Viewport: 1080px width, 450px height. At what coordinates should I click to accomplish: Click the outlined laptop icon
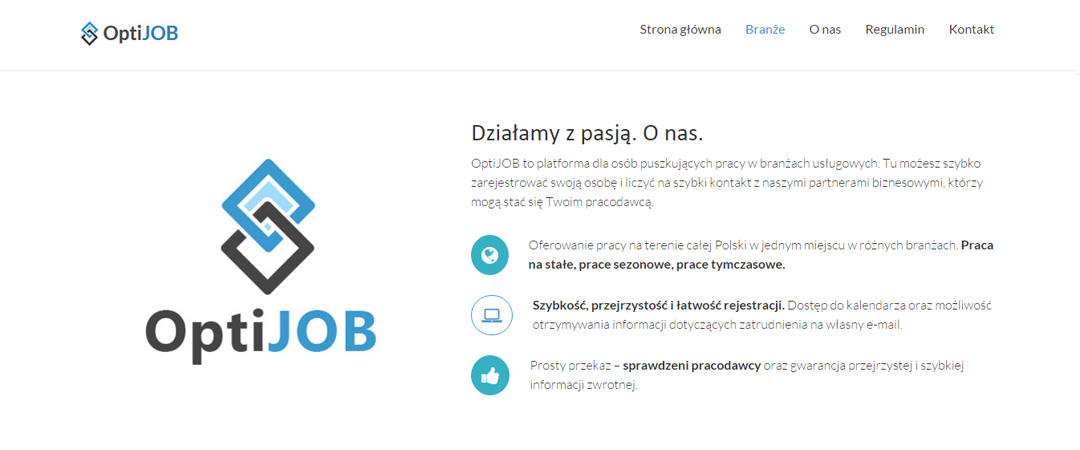pyautogui.click(x=490, y=315)
